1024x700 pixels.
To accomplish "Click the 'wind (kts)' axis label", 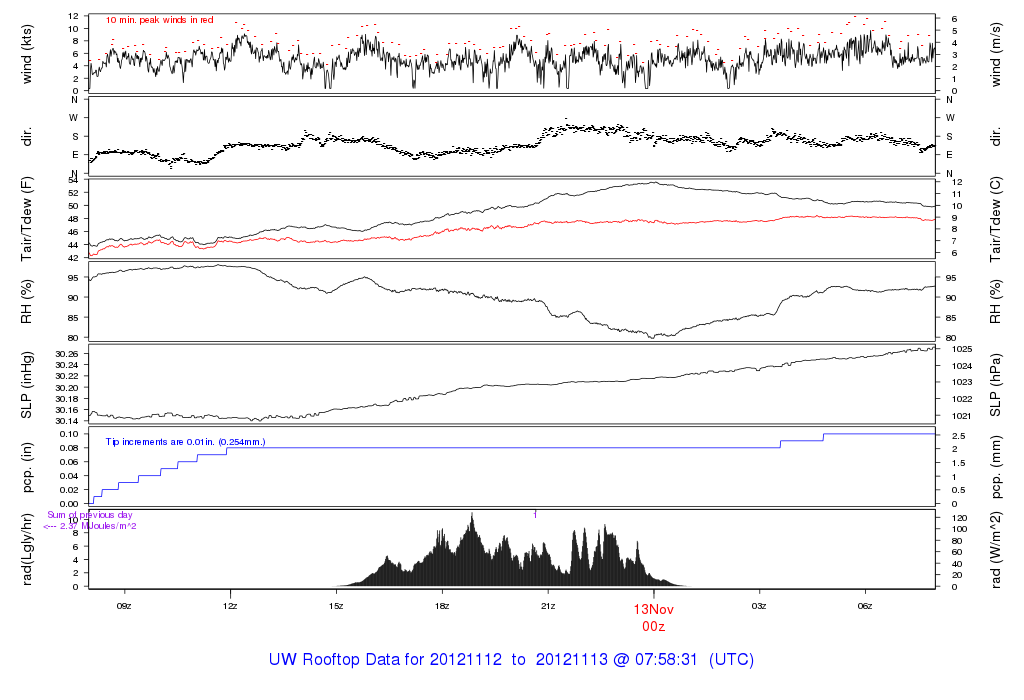I will tap(27, 53).
